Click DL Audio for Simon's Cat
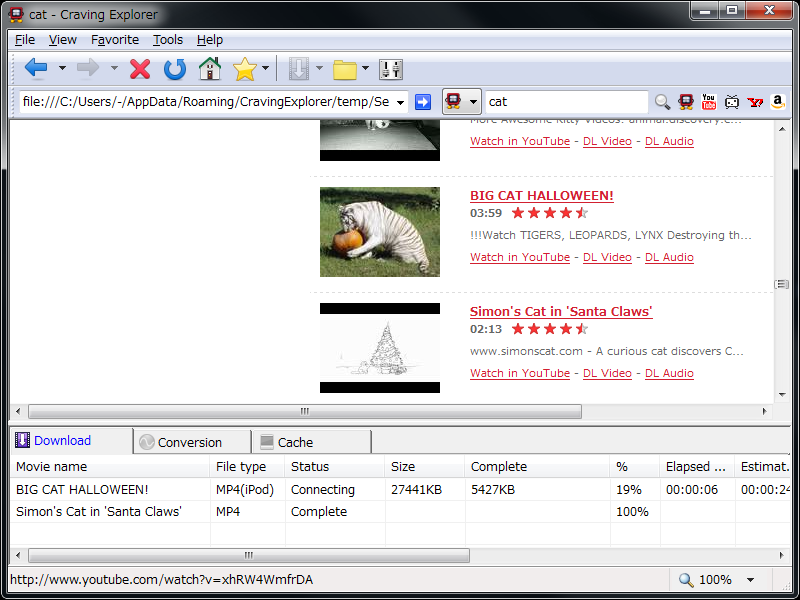 point(669,373)
